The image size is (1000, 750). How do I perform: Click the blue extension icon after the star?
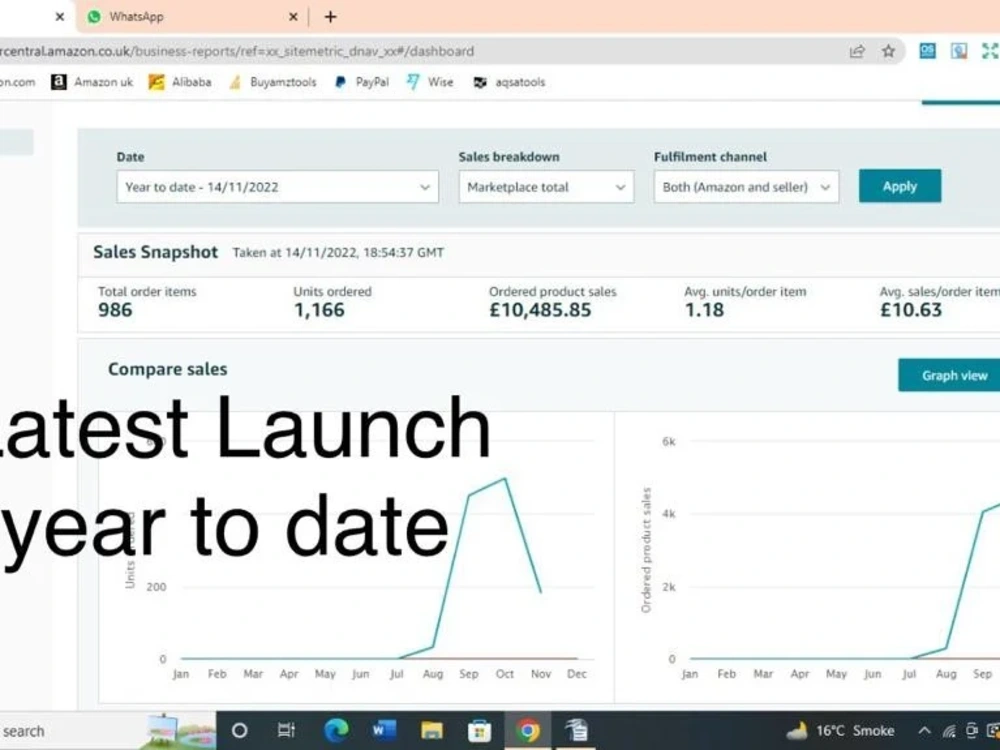coord(927,51)
